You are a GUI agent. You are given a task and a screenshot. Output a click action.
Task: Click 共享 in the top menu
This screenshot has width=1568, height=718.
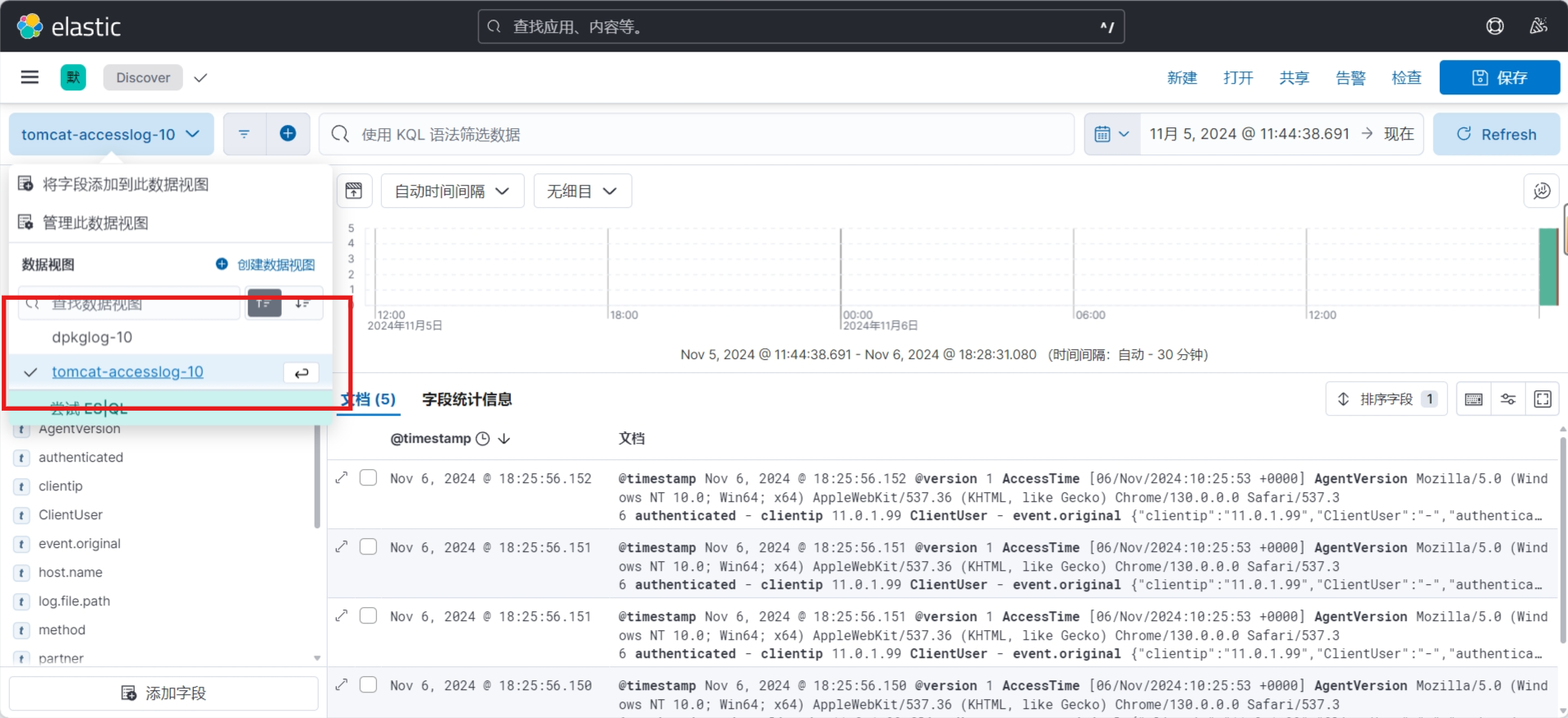coord(1294,77)
